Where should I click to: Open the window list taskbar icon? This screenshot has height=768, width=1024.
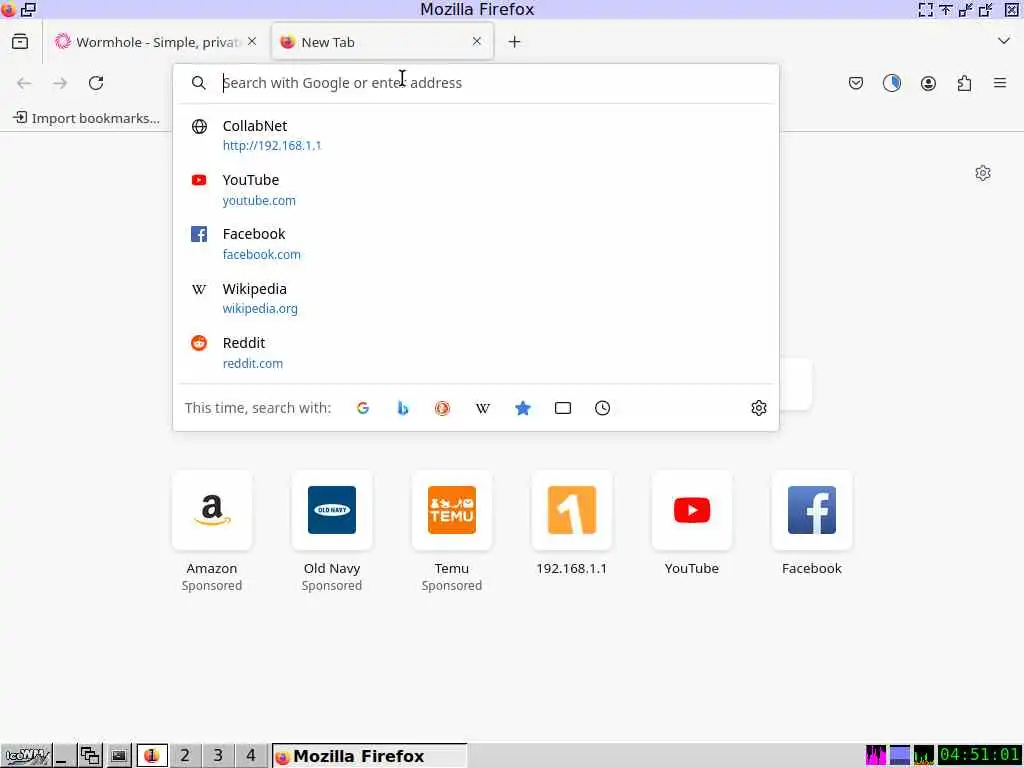(90, 756)
